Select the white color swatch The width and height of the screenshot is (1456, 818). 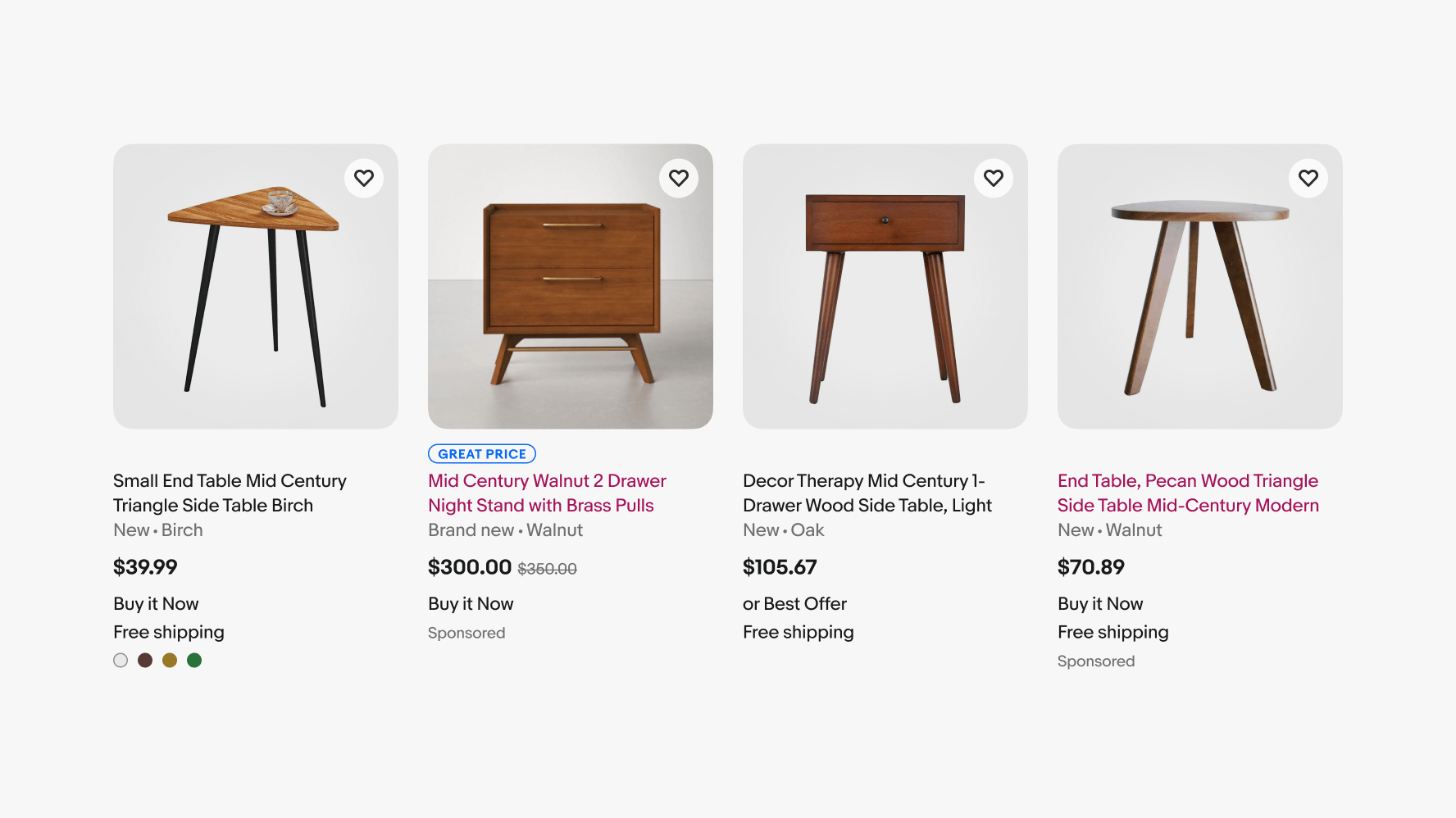pos(121,661)
